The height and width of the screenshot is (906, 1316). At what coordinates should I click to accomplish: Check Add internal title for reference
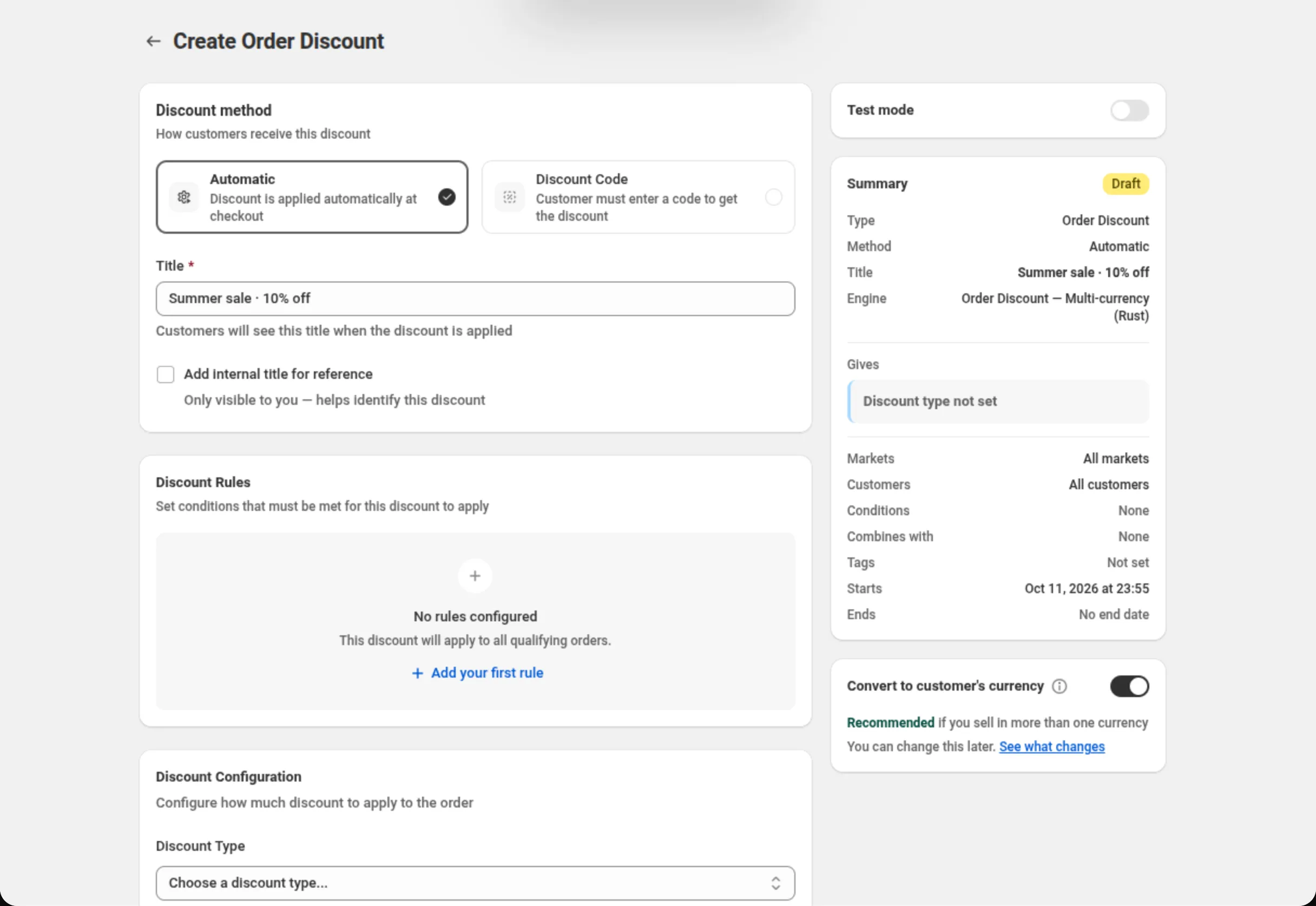pos(166,375)
